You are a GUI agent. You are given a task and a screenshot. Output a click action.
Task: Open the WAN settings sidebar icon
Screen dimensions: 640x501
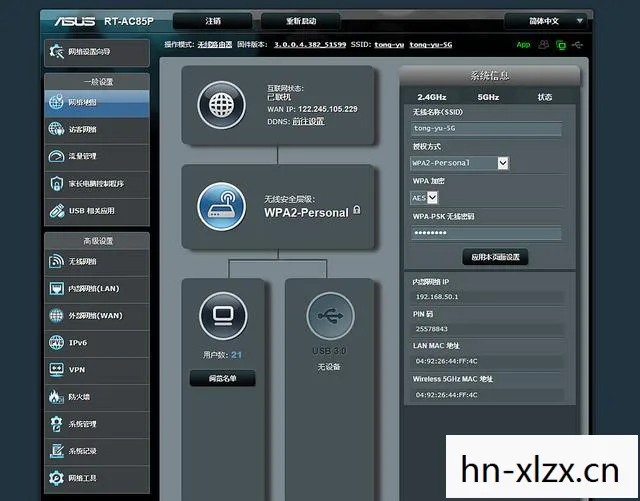click(56, 315)
